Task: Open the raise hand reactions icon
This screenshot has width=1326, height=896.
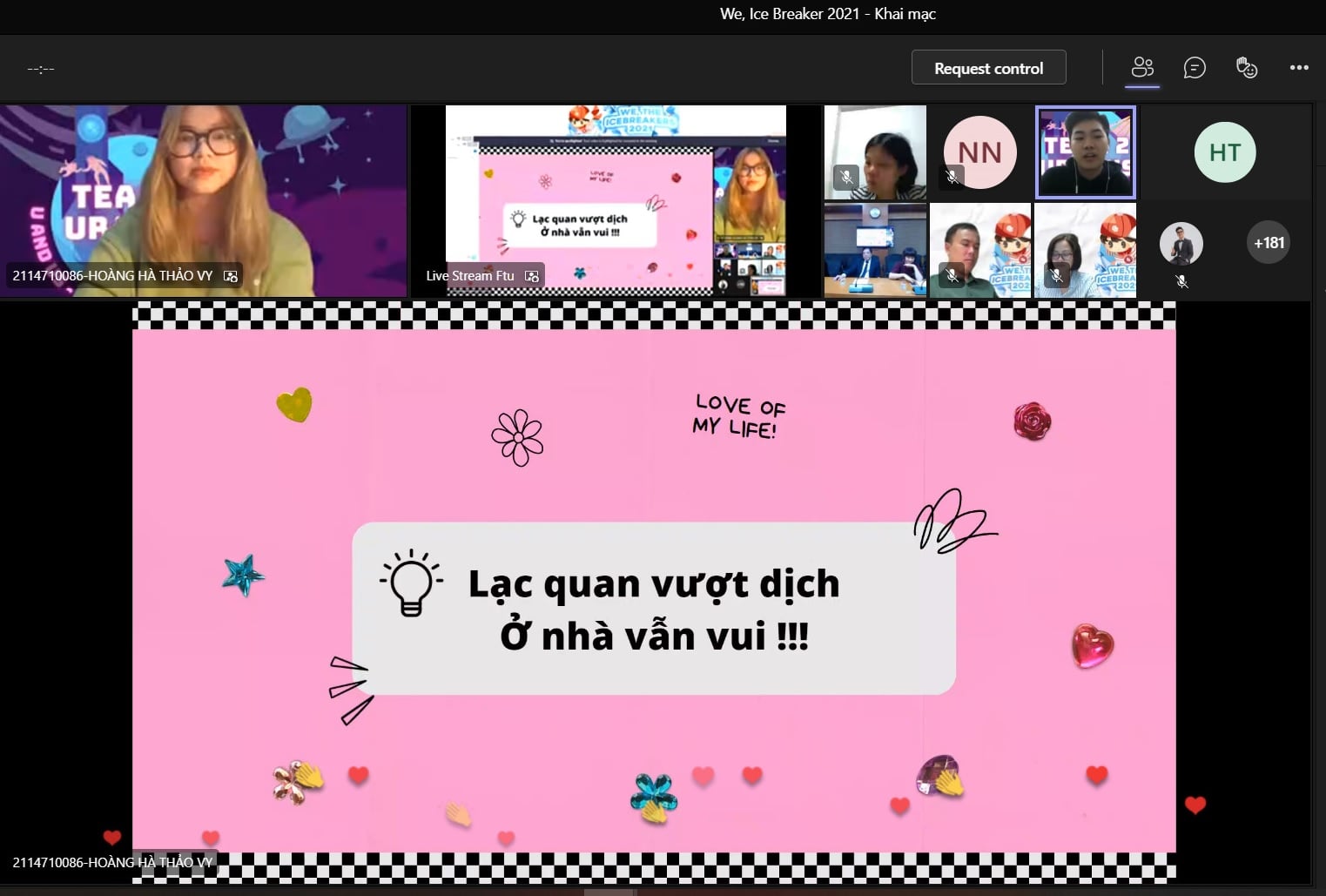Action: coord(1247,67)
